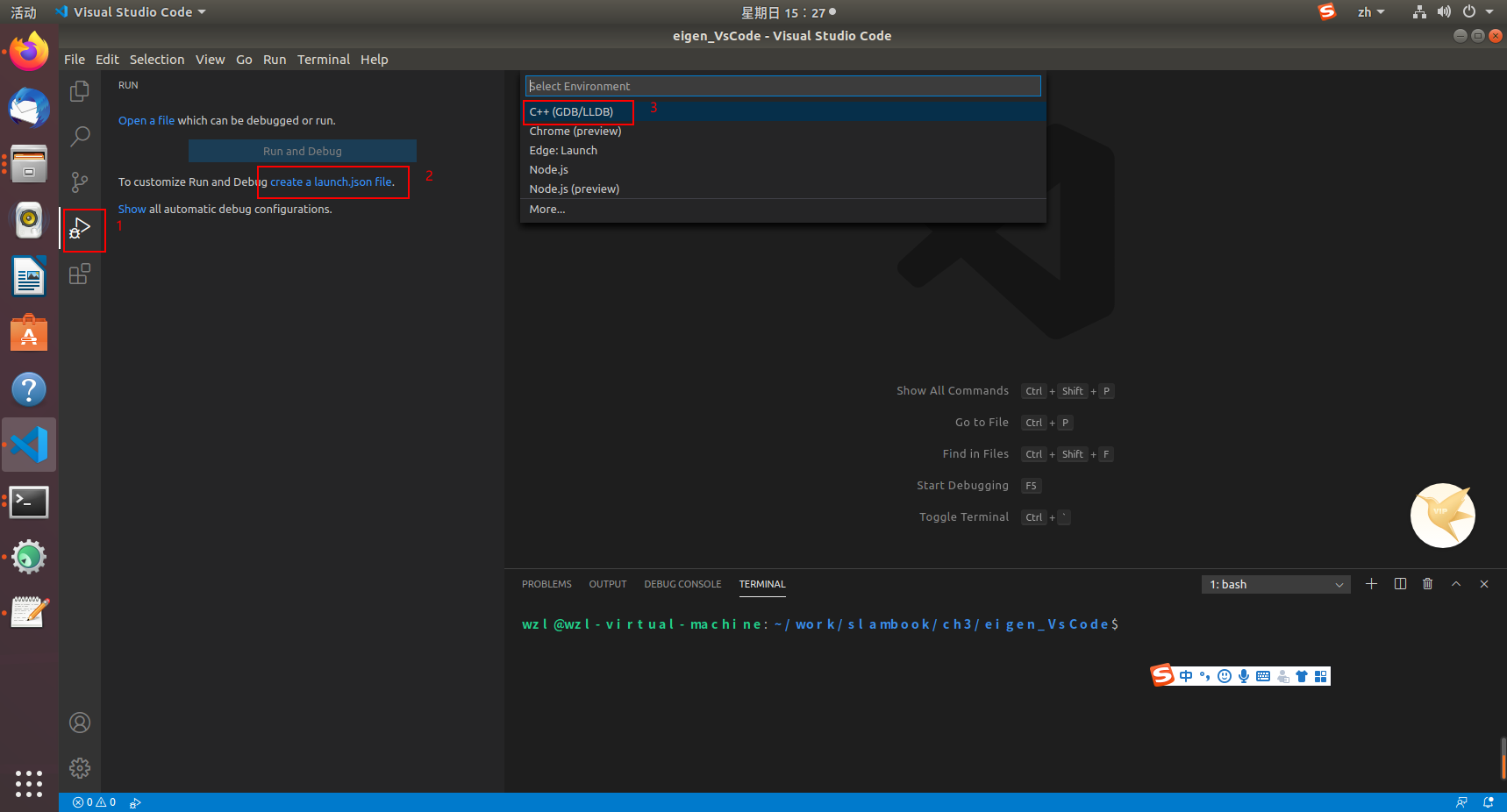This screenshot has width=1507, height=812.
Task: Open the Search view in activity bar
Action: click(x=80, y=137)
